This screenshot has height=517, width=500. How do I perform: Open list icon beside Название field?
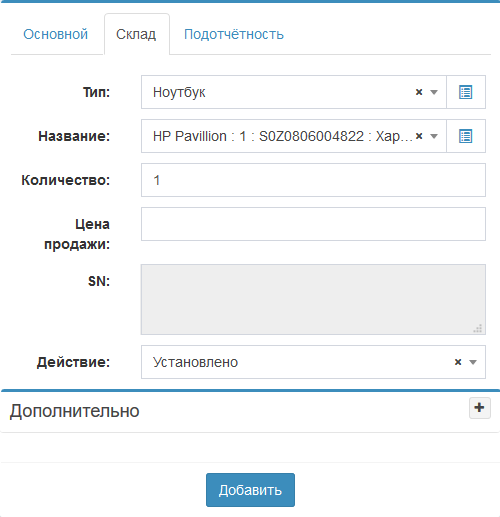pos(466,136)
